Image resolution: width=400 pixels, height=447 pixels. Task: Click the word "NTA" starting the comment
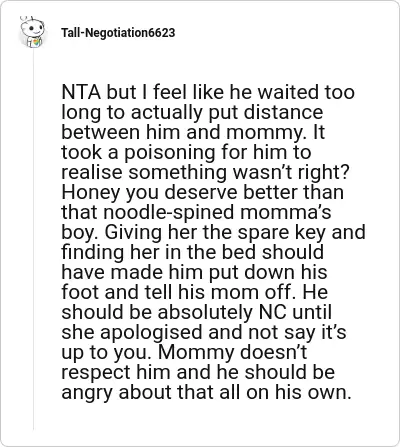[x=81, y=92]
